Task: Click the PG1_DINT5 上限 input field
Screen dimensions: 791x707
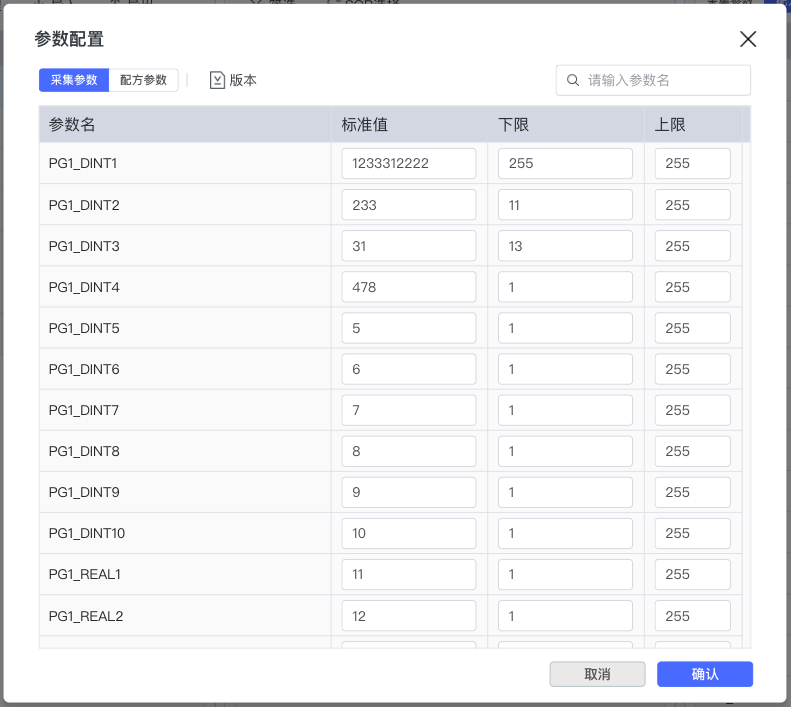Action: pos(692,328)
